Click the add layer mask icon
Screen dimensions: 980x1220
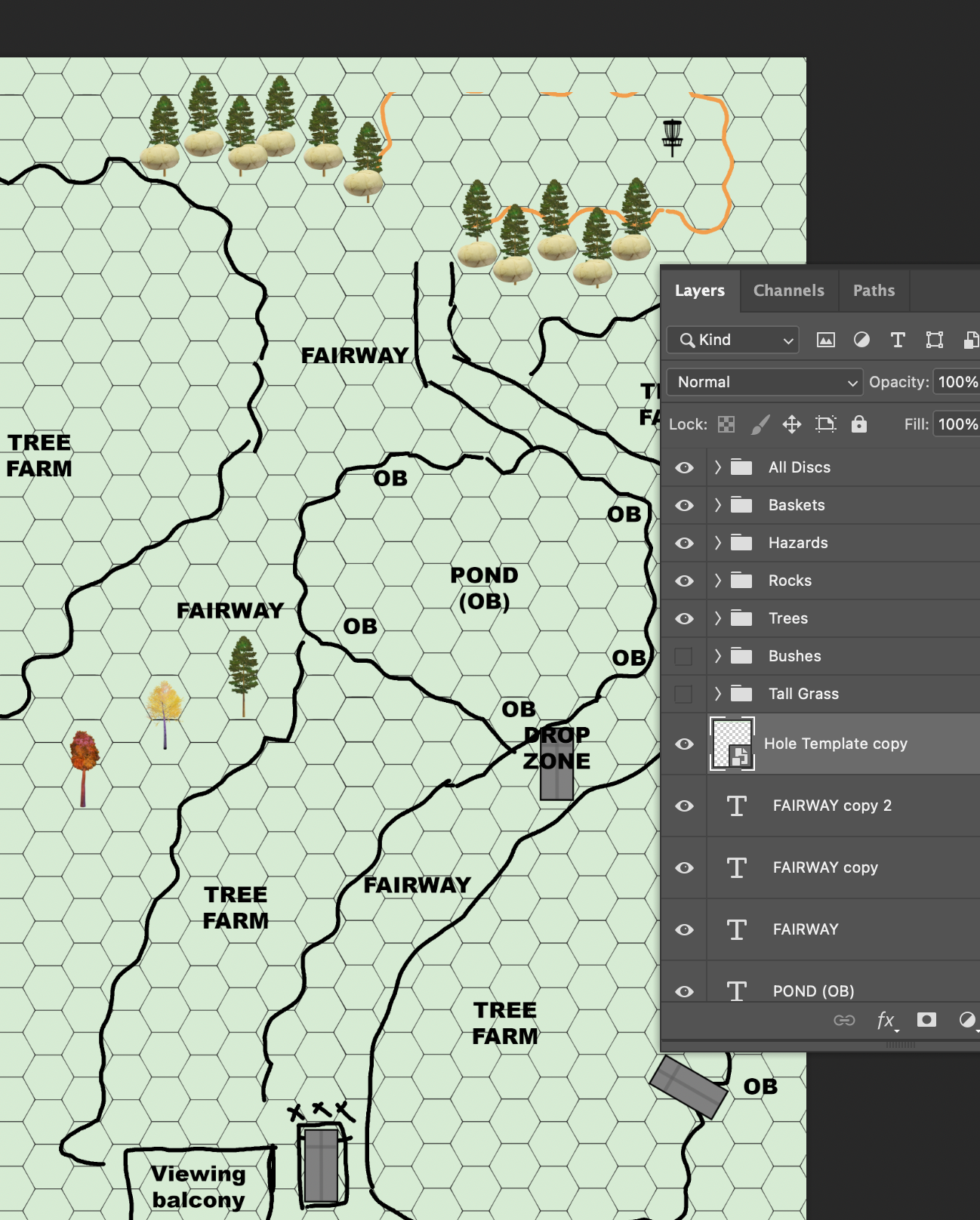pos(926,1021)
